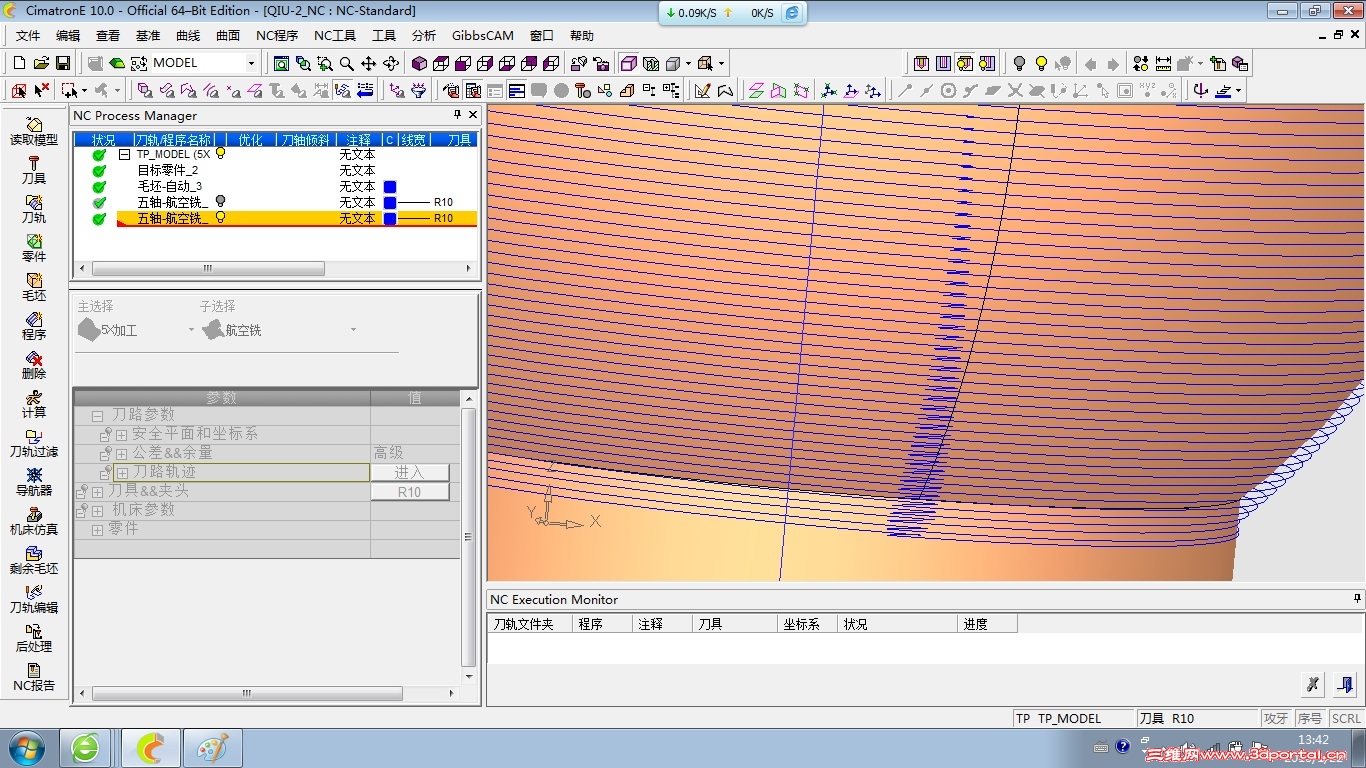Click the Open folder icon

tap(41, 63)
